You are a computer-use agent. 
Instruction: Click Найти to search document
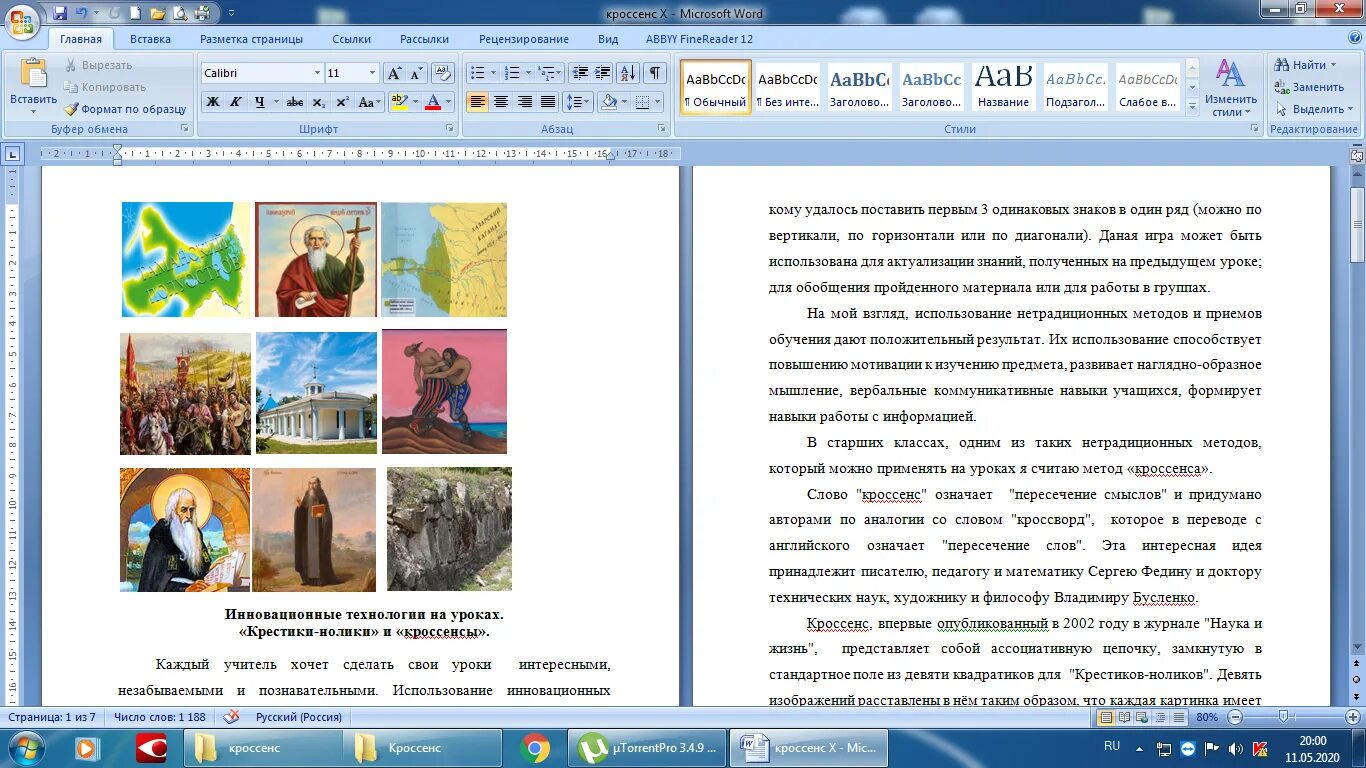1306,65
